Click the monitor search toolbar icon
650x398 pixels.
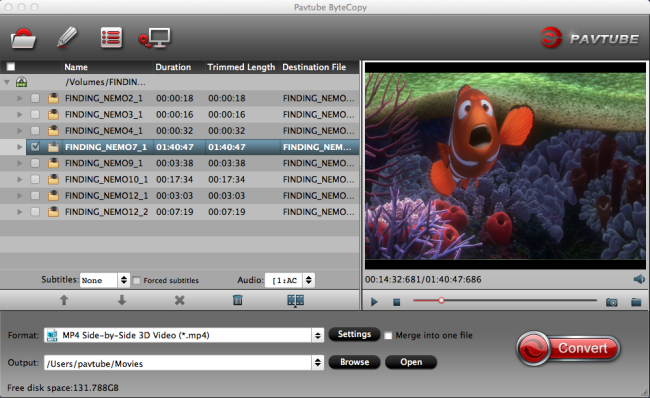pyautogui.click(x=154, y=38)
